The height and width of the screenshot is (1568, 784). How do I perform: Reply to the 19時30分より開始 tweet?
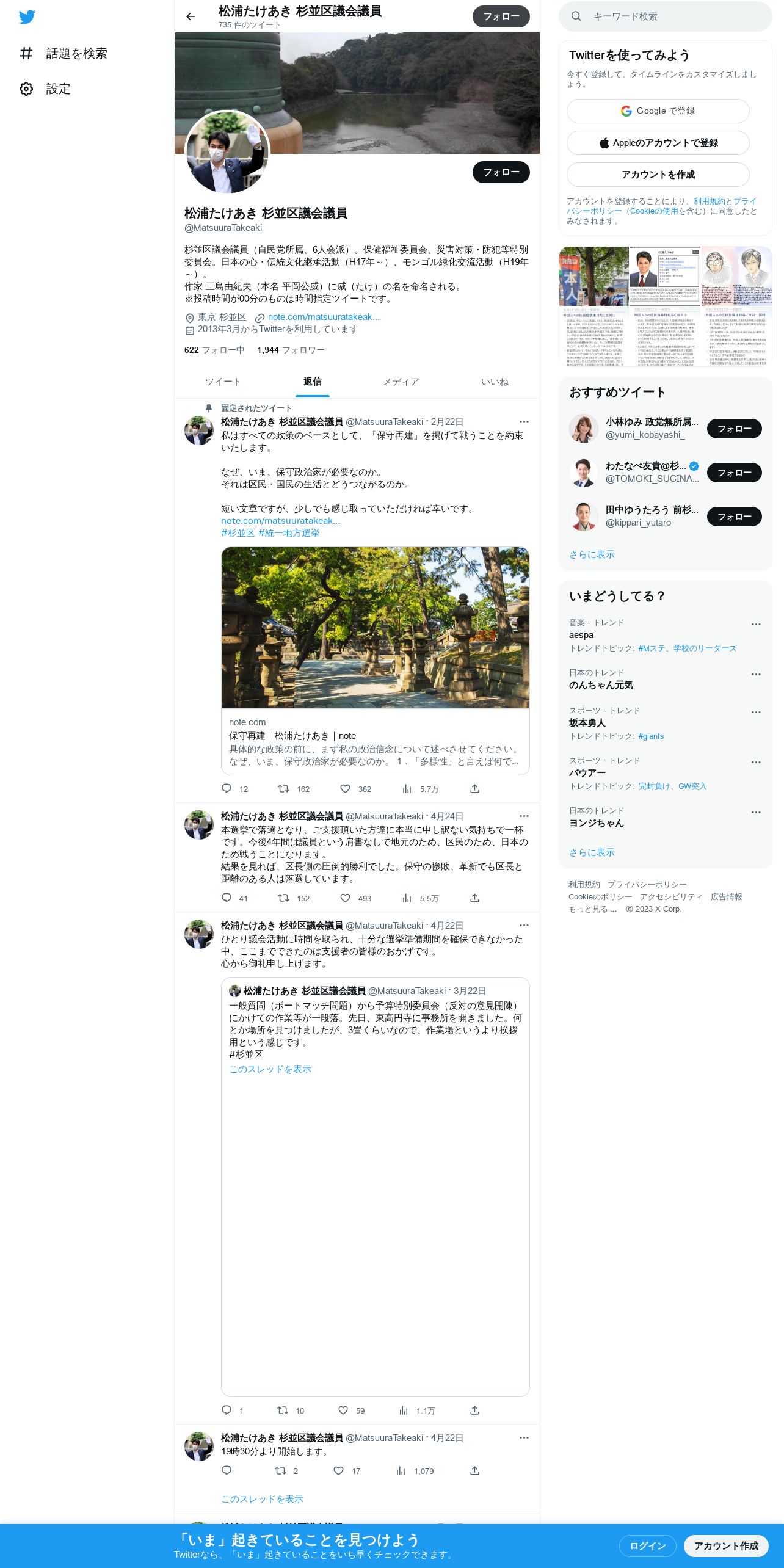(x=227, y=1470)
